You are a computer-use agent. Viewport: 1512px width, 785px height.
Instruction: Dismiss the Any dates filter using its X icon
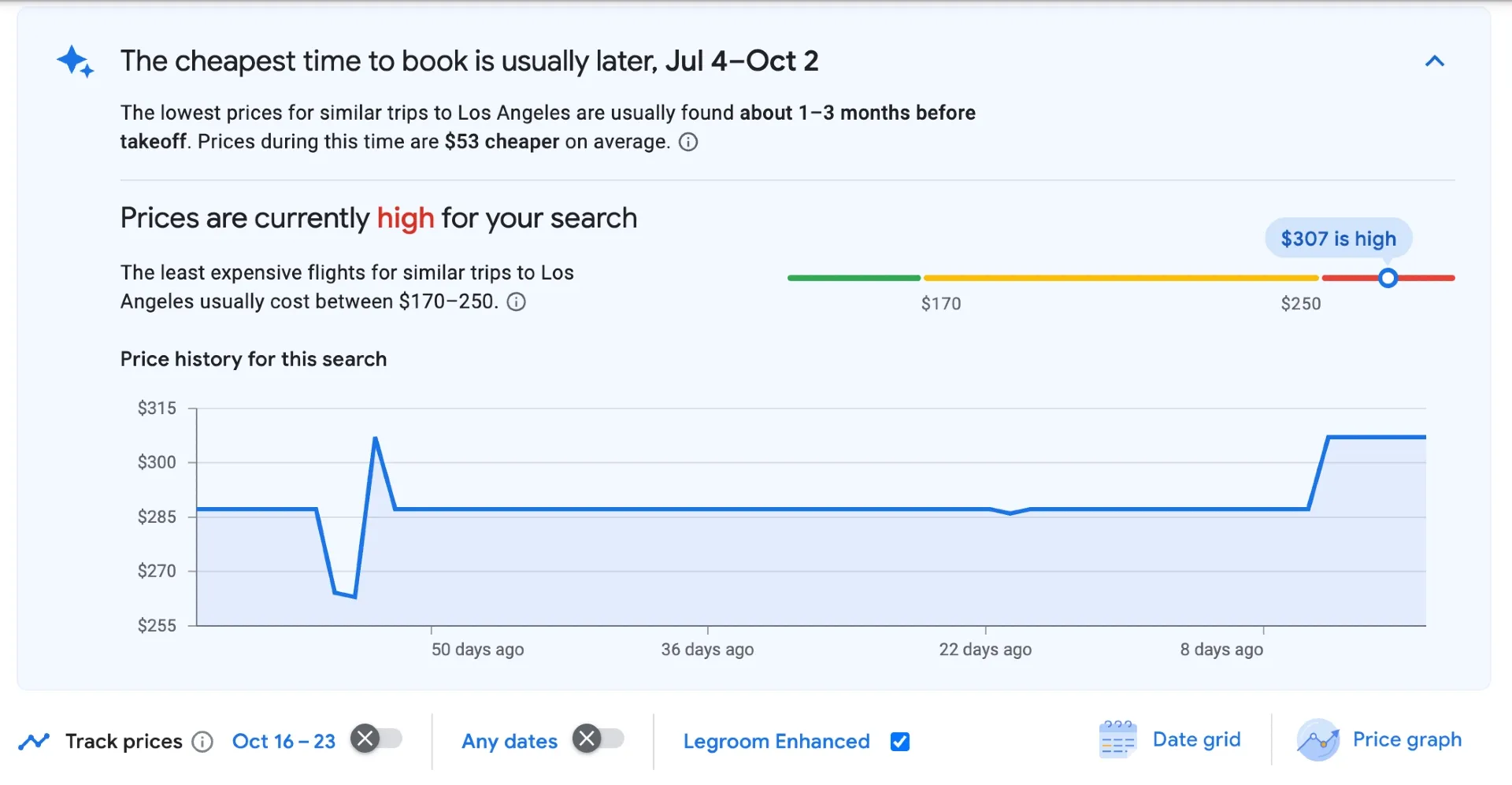click(x=587, y=739)
